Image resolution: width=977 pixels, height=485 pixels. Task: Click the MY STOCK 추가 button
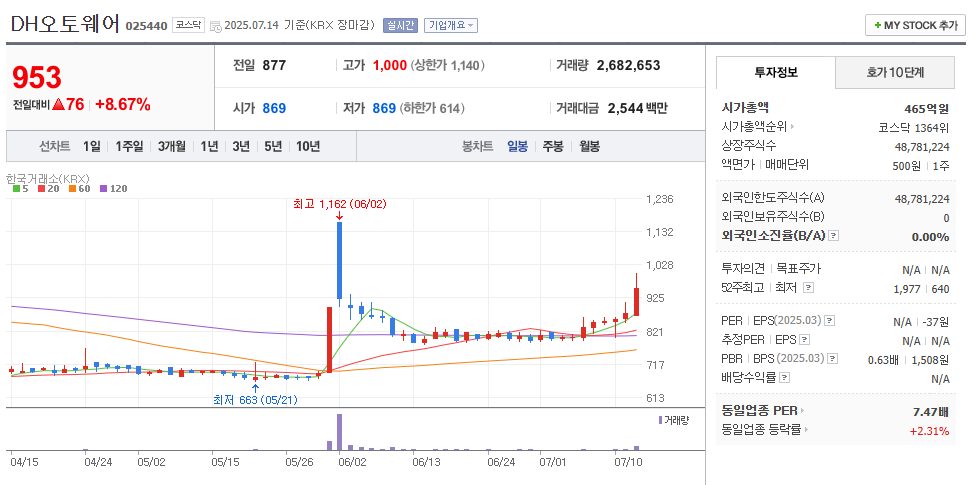tap(915, 26)
